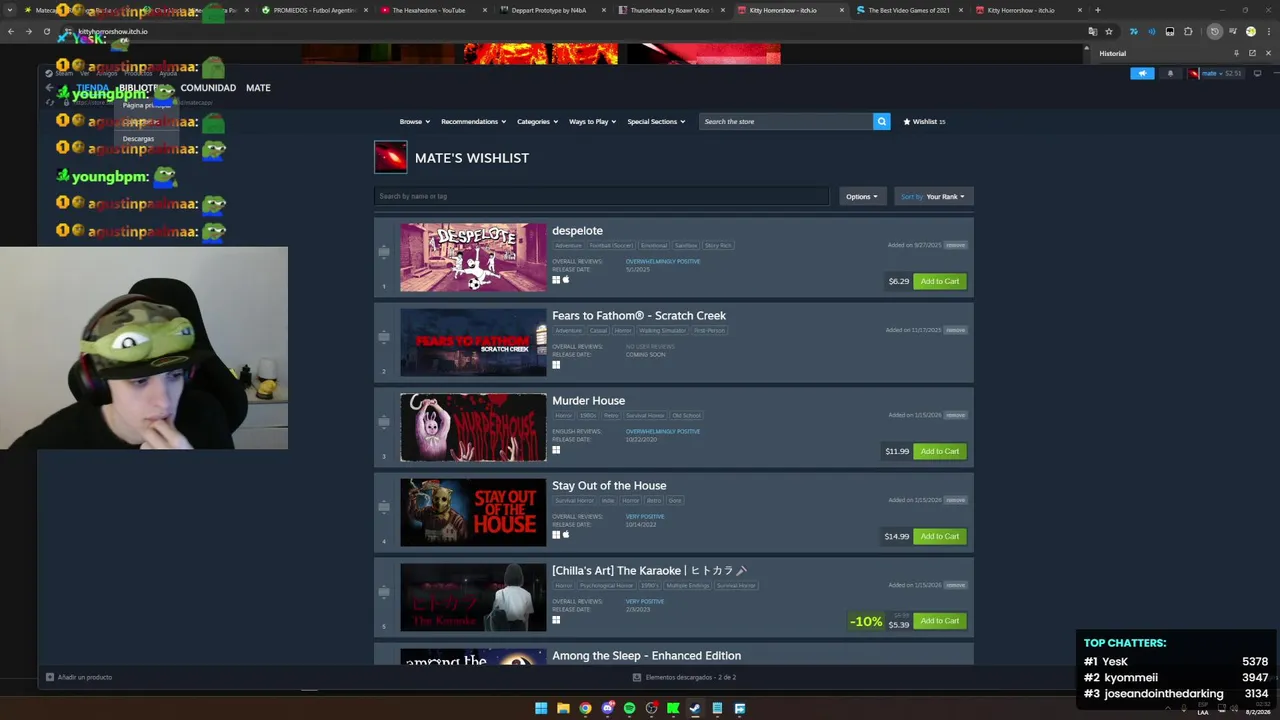The height and width of the screenshot is (720, 1280).
Task: Add despelote to cart
Action: click(x=940, y=281)
